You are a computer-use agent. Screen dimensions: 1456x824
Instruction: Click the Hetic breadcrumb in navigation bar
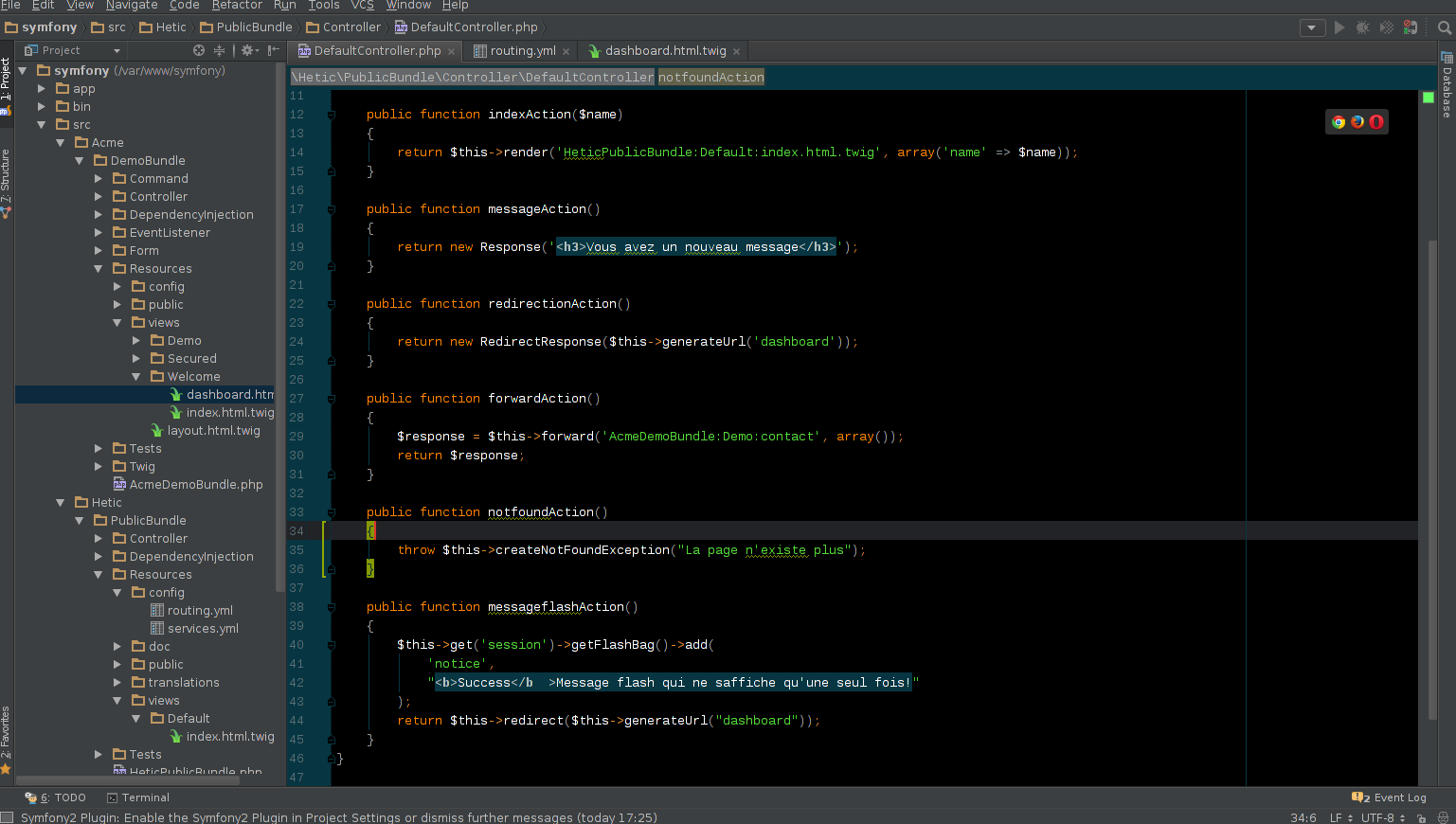[x=163, y=27]
